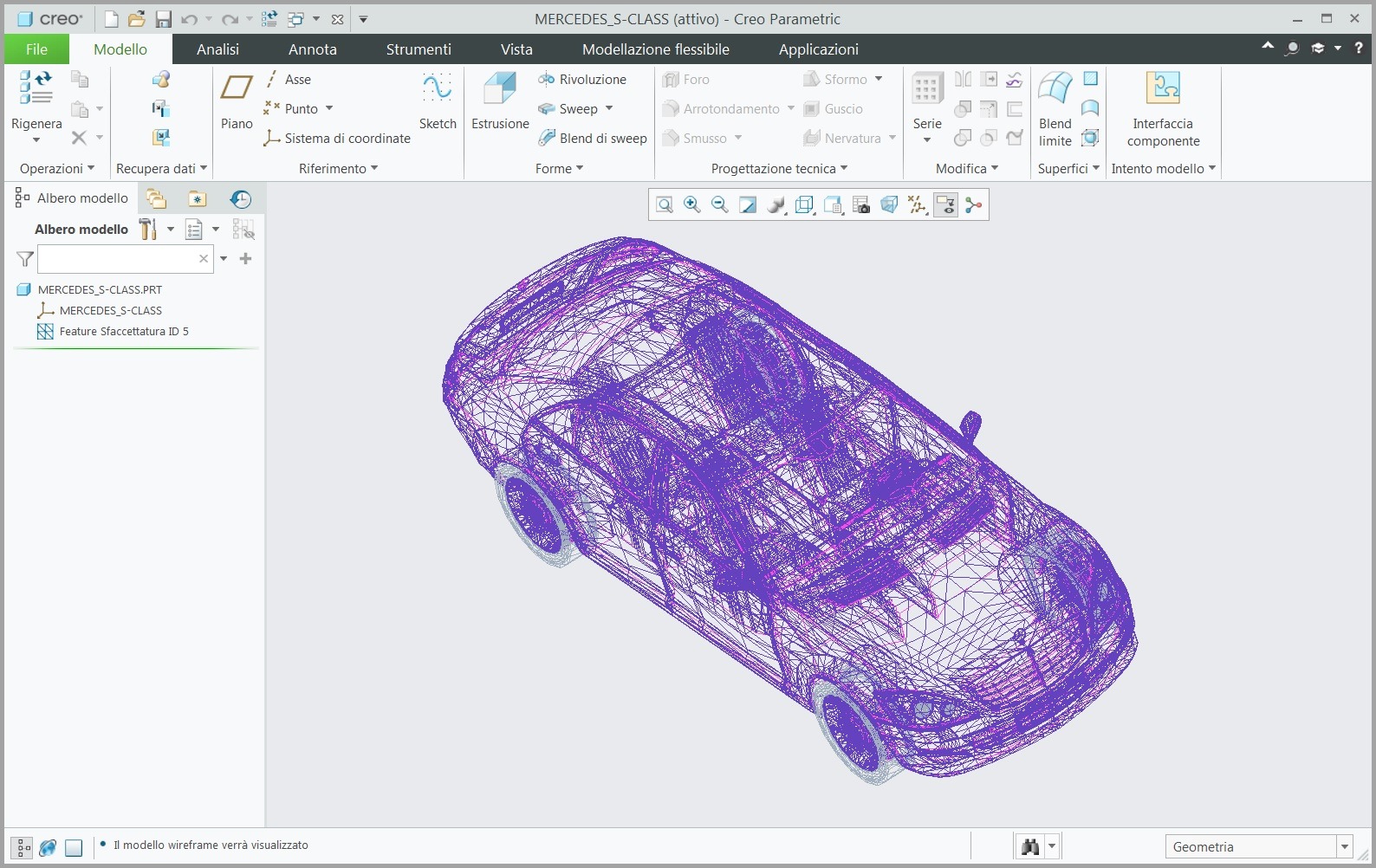Viewport: 1376px width, 868px height.
Task: Click the Piano plane tool
Action: 237,101
